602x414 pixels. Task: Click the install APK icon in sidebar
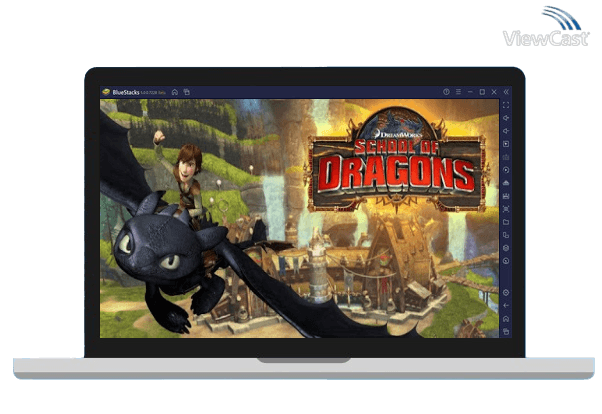(506, 196)
